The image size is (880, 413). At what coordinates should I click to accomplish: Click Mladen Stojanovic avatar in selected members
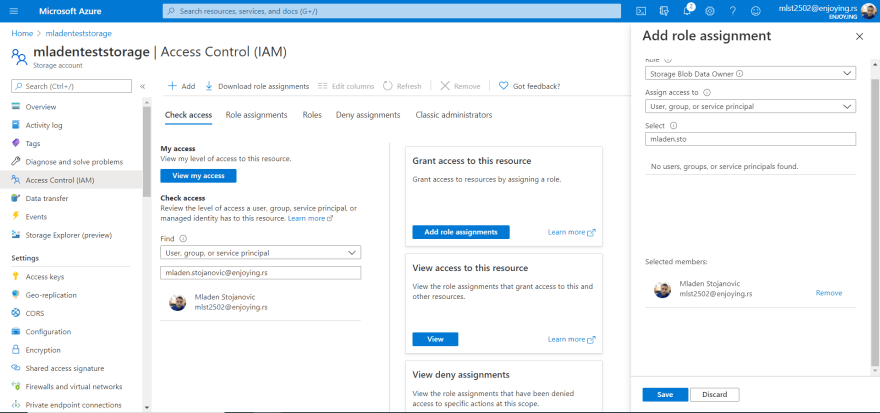662,290
